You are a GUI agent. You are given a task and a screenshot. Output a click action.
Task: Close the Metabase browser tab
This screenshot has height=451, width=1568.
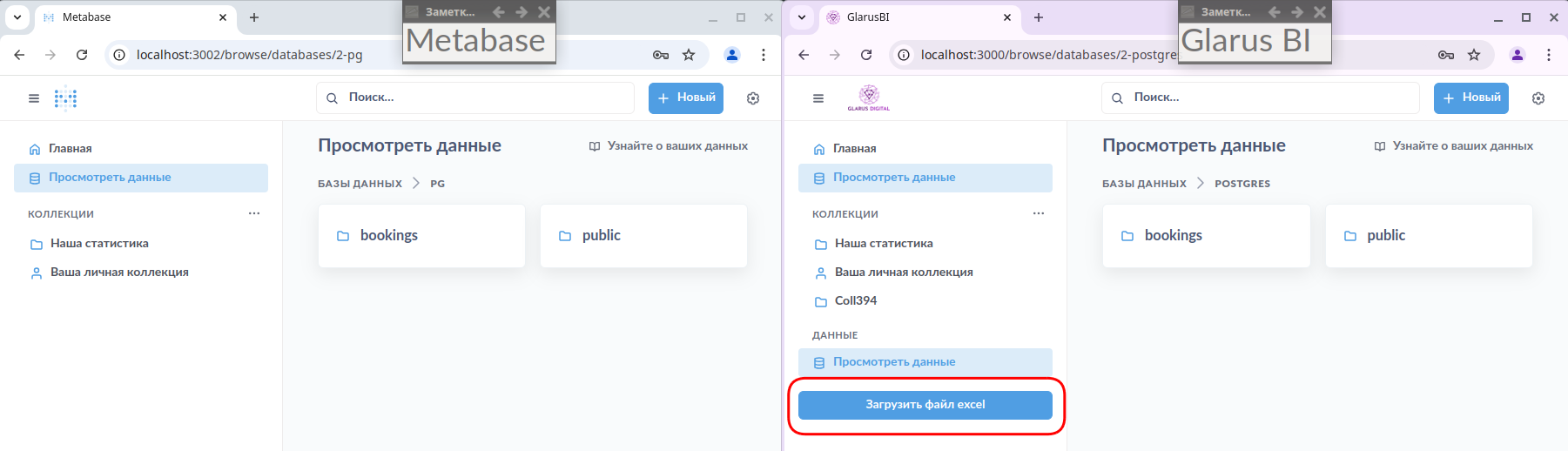tap(223, 17)
